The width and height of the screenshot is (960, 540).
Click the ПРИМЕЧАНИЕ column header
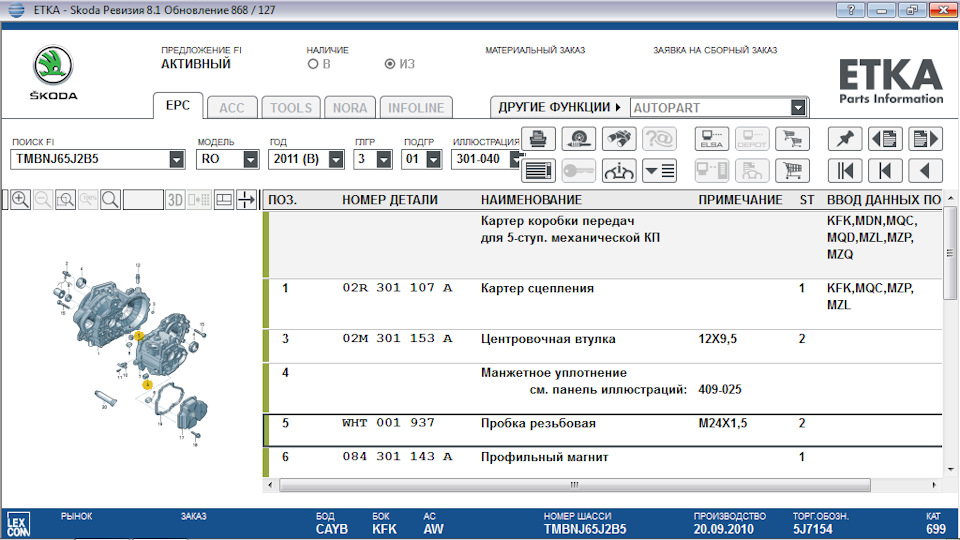(740, 200)
